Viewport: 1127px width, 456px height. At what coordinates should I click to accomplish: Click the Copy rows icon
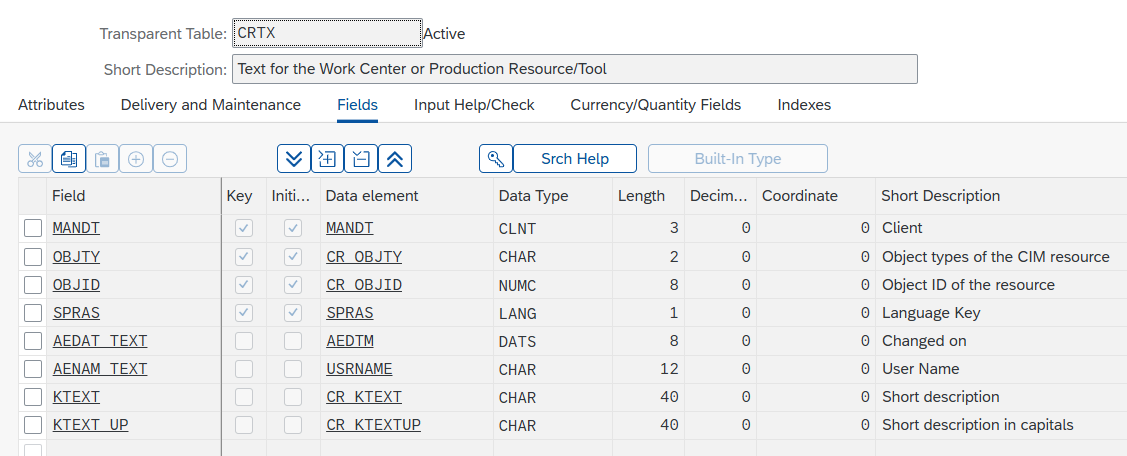coord(69,159)
